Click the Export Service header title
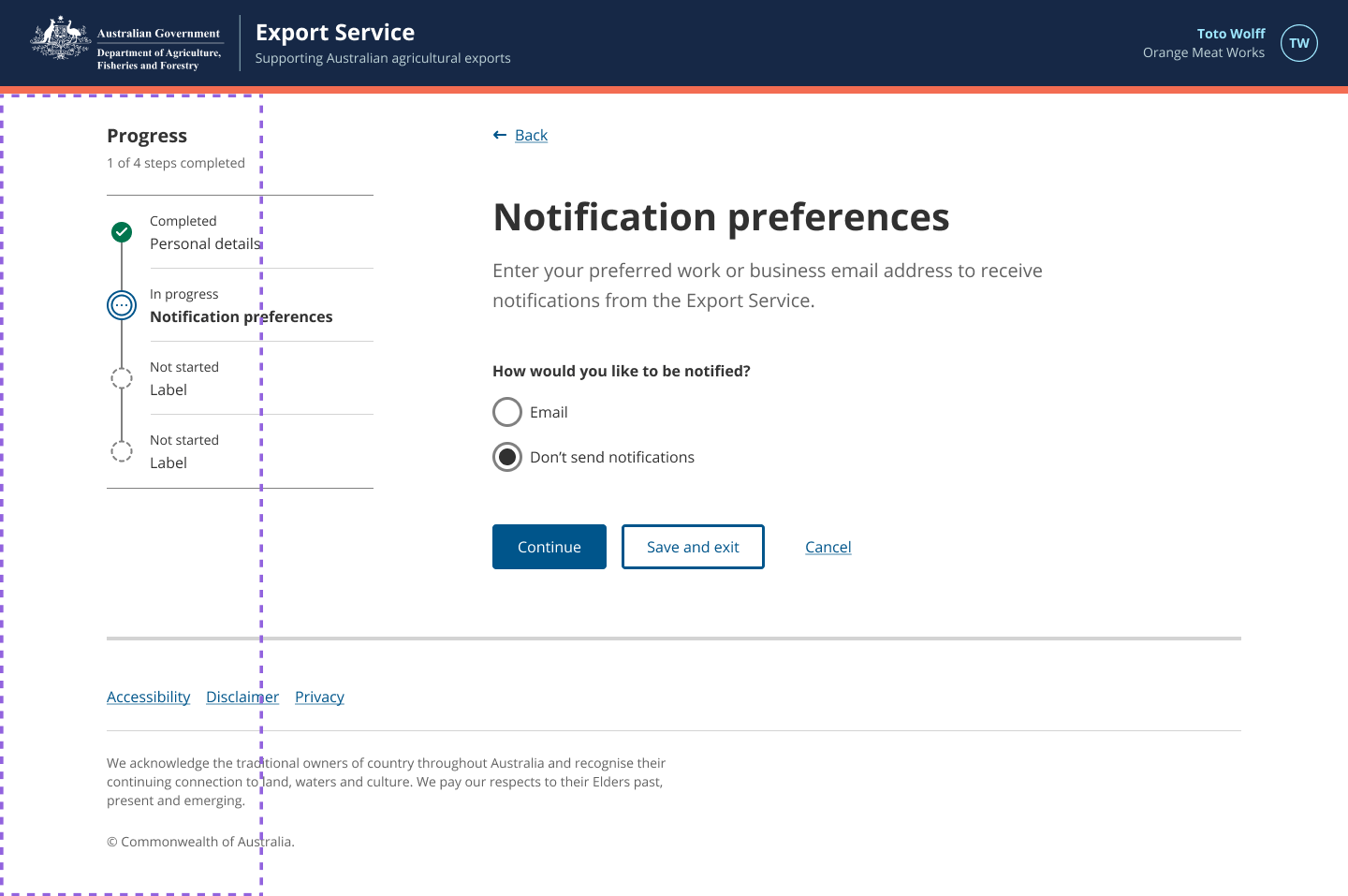The image size is (1348, 896). (335, 31)
